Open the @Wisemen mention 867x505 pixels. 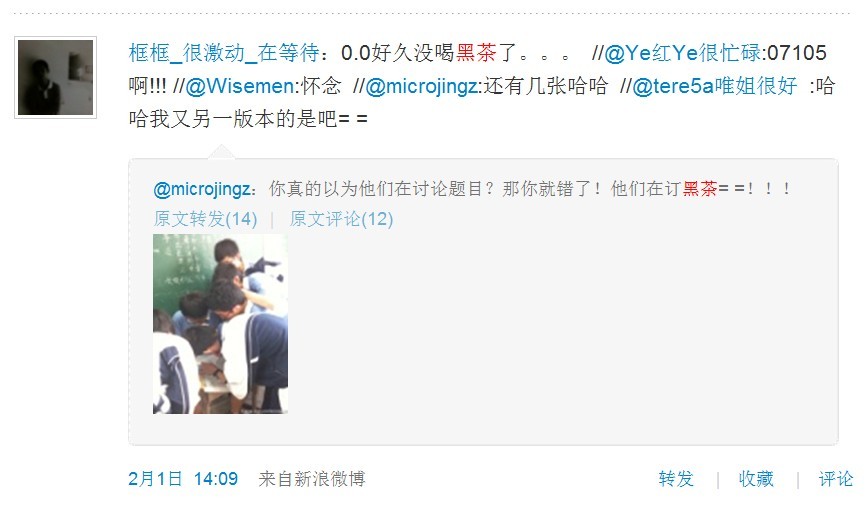(x=240, y=86)
